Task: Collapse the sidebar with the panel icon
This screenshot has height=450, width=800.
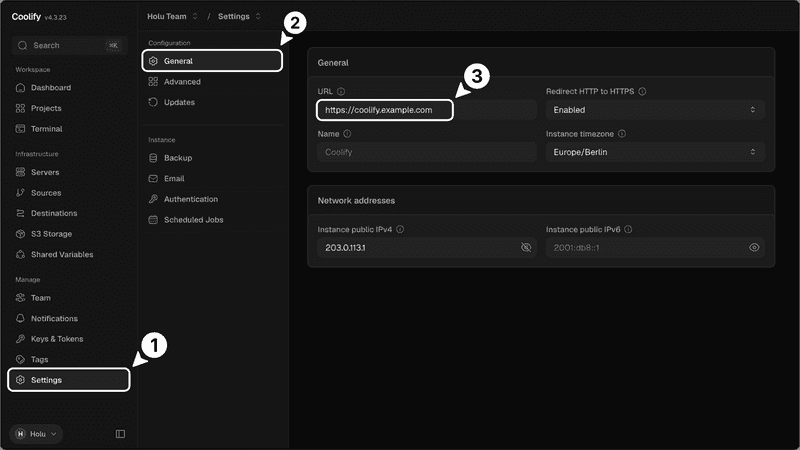Action: 120,434
